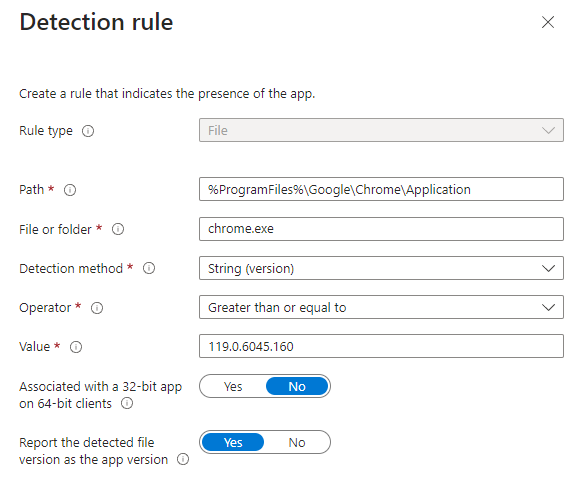
Task: Click the Rule type info icon
Action: click(88, 131)
